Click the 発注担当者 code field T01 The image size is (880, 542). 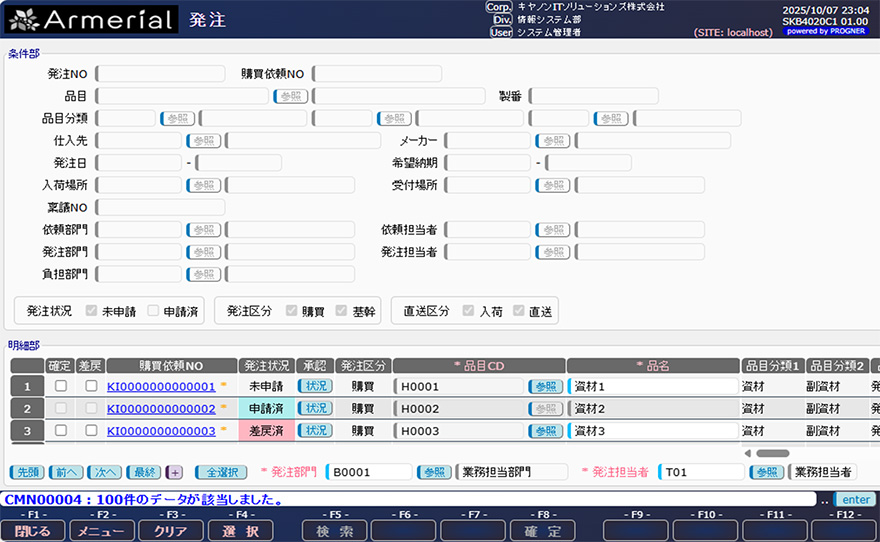point(702,472)
